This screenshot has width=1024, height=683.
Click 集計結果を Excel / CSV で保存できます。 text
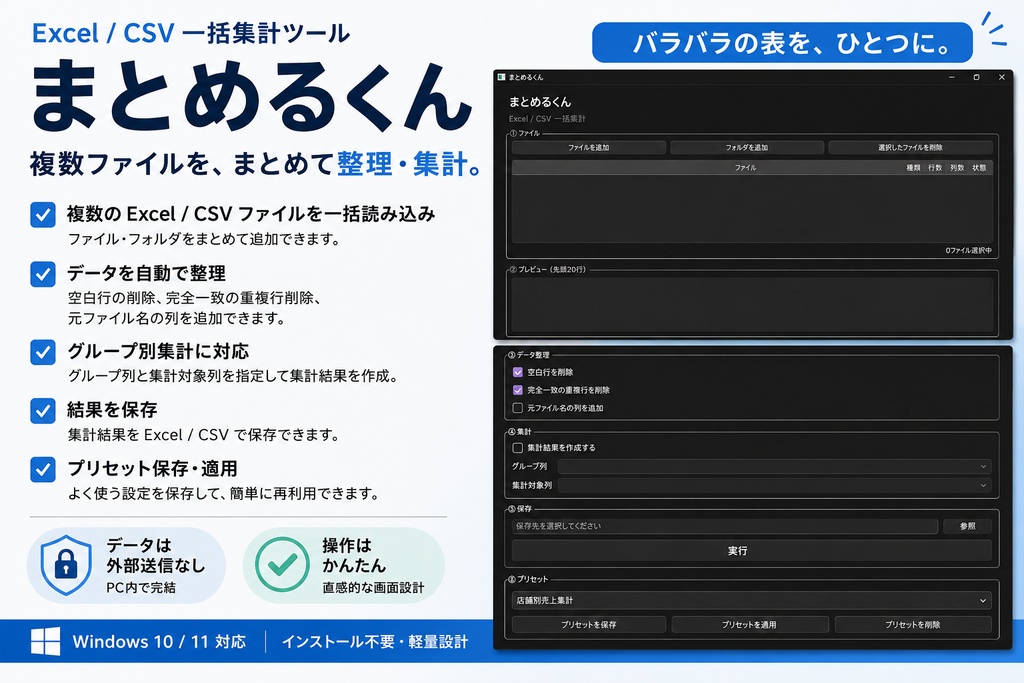(204, 435)
